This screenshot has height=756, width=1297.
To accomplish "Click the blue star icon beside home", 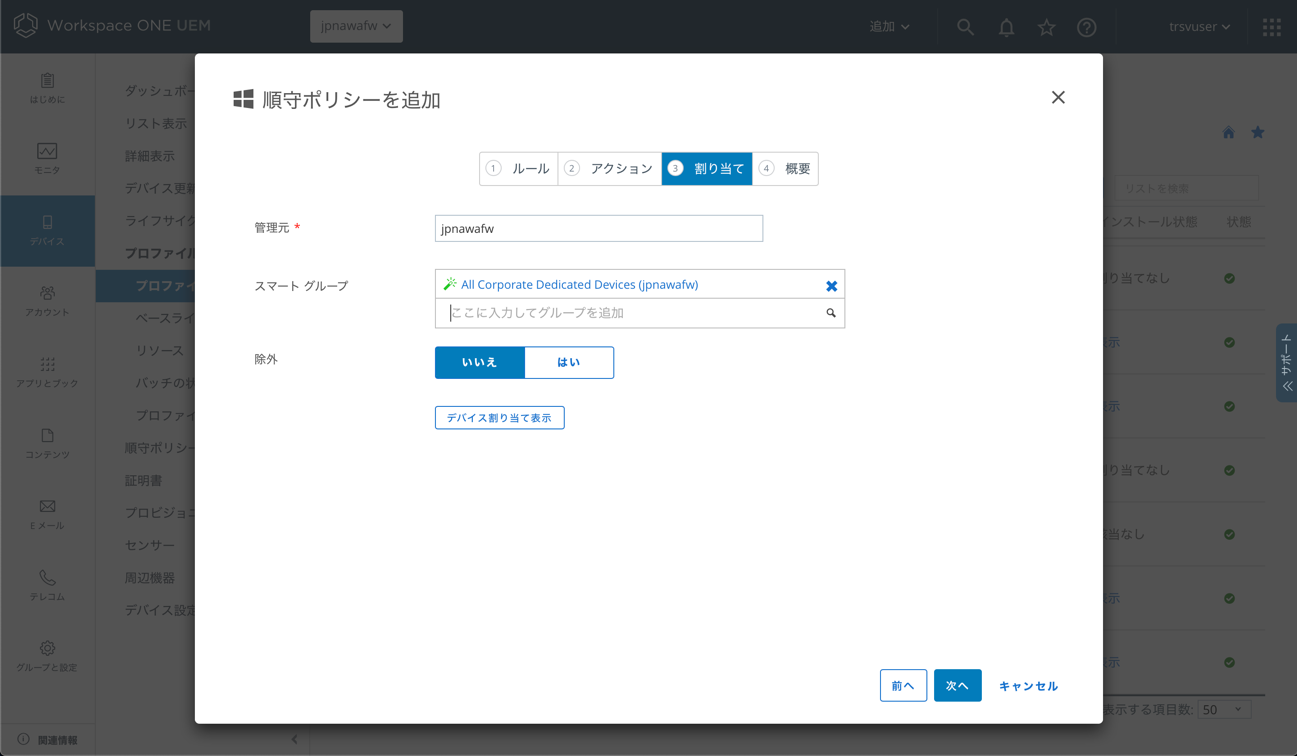I will click(1258, 133).
